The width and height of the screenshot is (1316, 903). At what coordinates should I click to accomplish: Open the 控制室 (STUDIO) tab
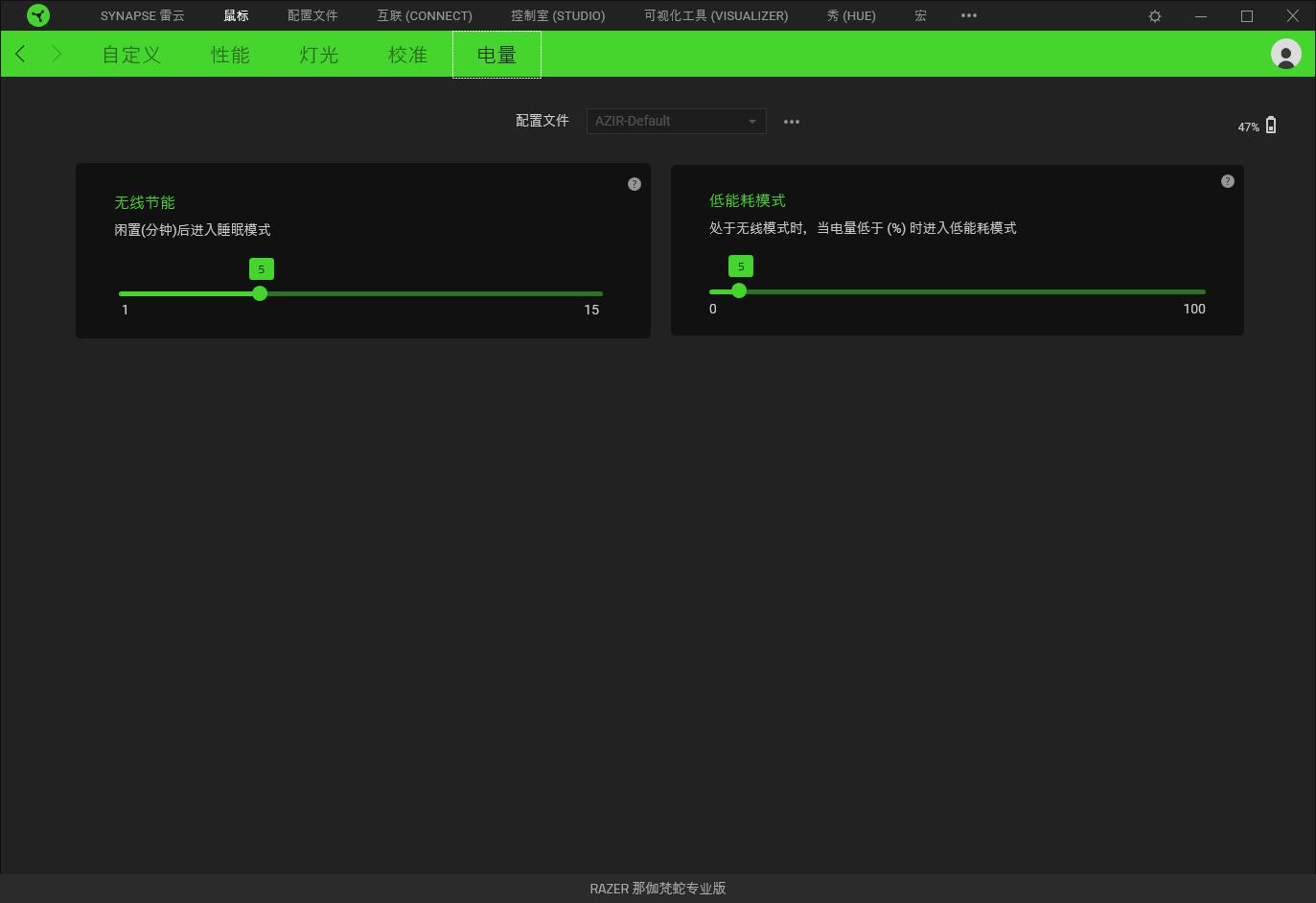click(558, 15)
